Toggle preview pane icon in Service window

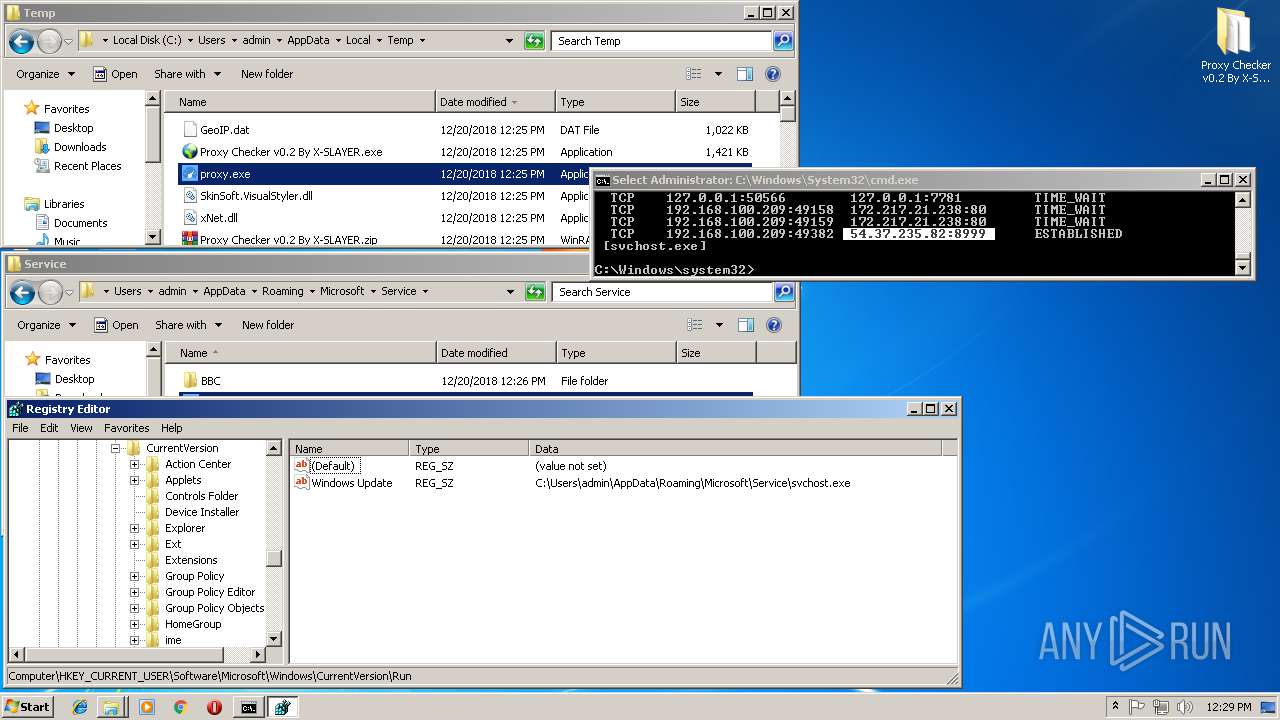pos(744,325)
